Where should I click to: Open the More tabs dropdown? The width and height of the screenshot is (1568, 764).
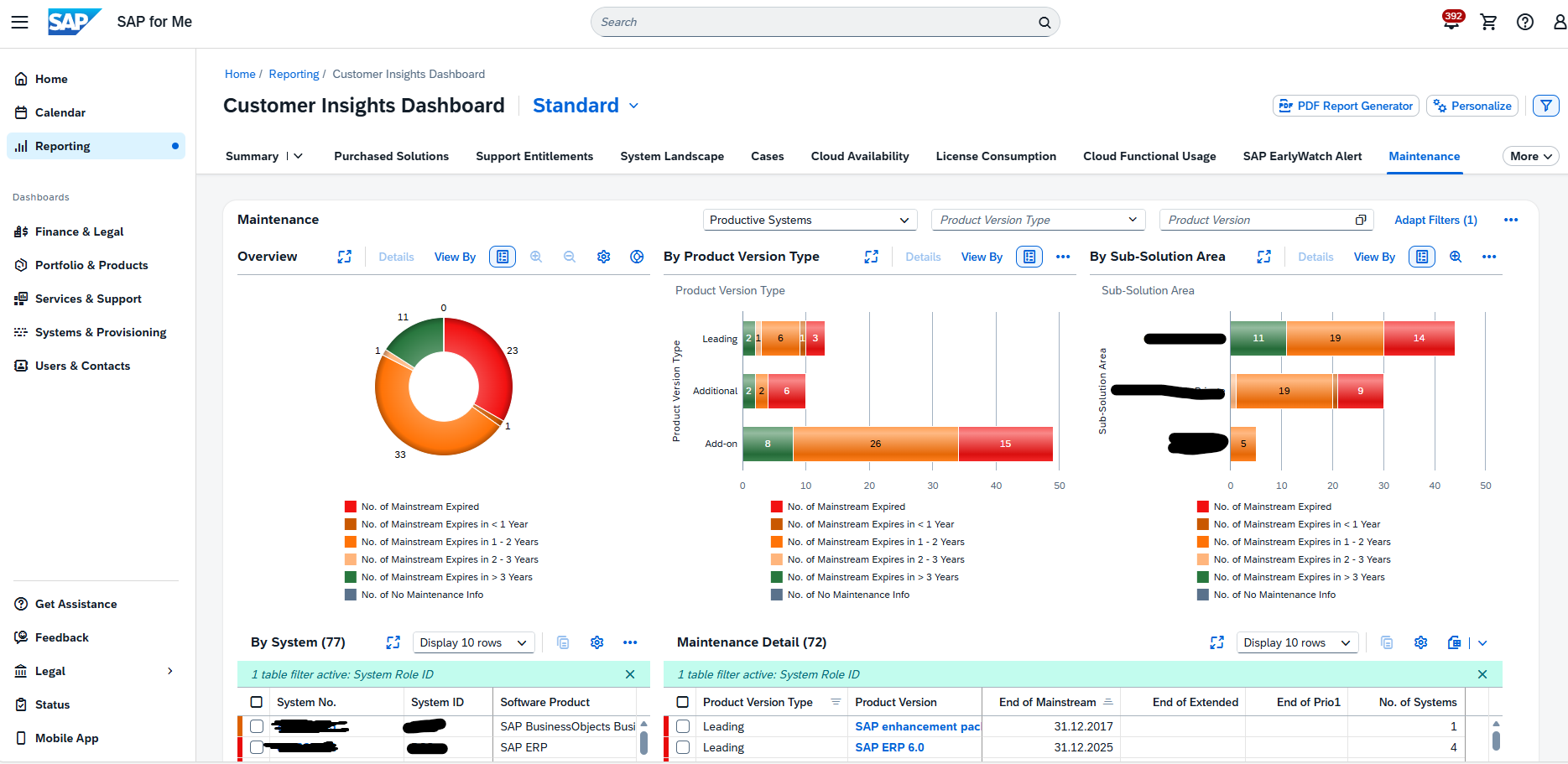pos(1531,156)
